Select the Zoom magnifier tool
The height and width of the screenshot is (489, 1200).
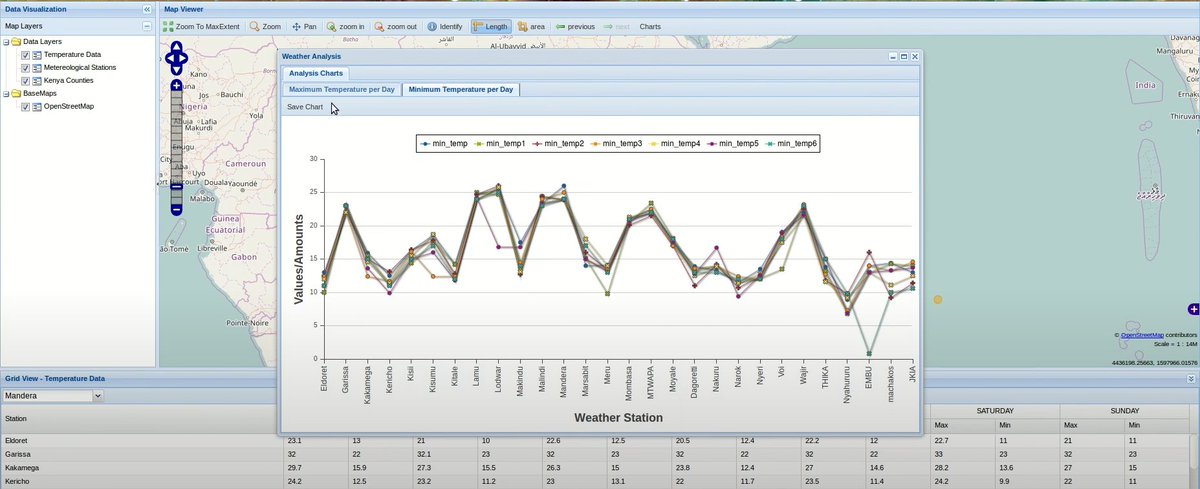point(265,26)
